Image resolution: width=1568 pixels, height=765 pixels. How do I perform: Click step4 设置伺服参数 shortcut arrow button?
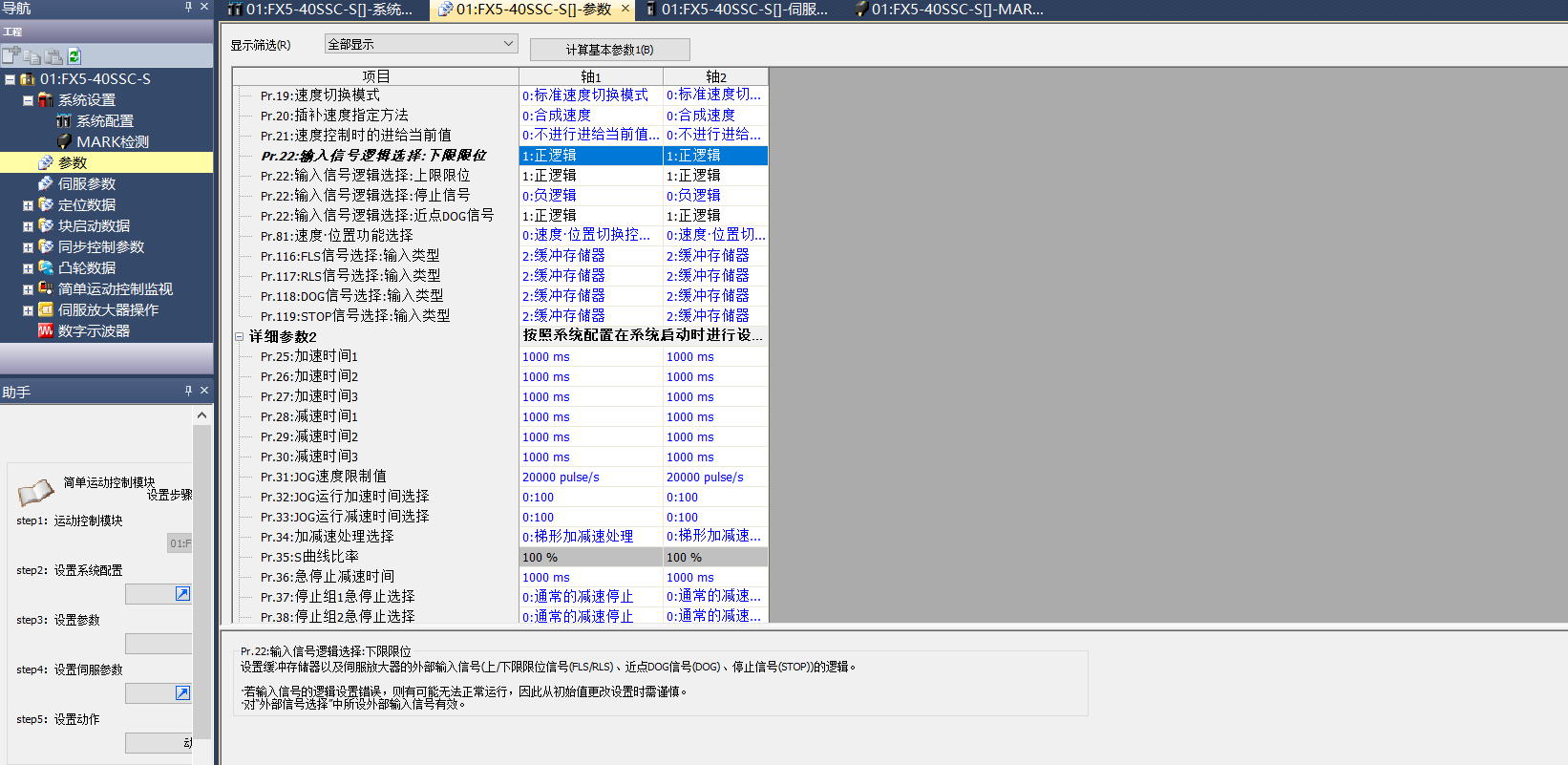pyautogui.click(x=182, y=693)
